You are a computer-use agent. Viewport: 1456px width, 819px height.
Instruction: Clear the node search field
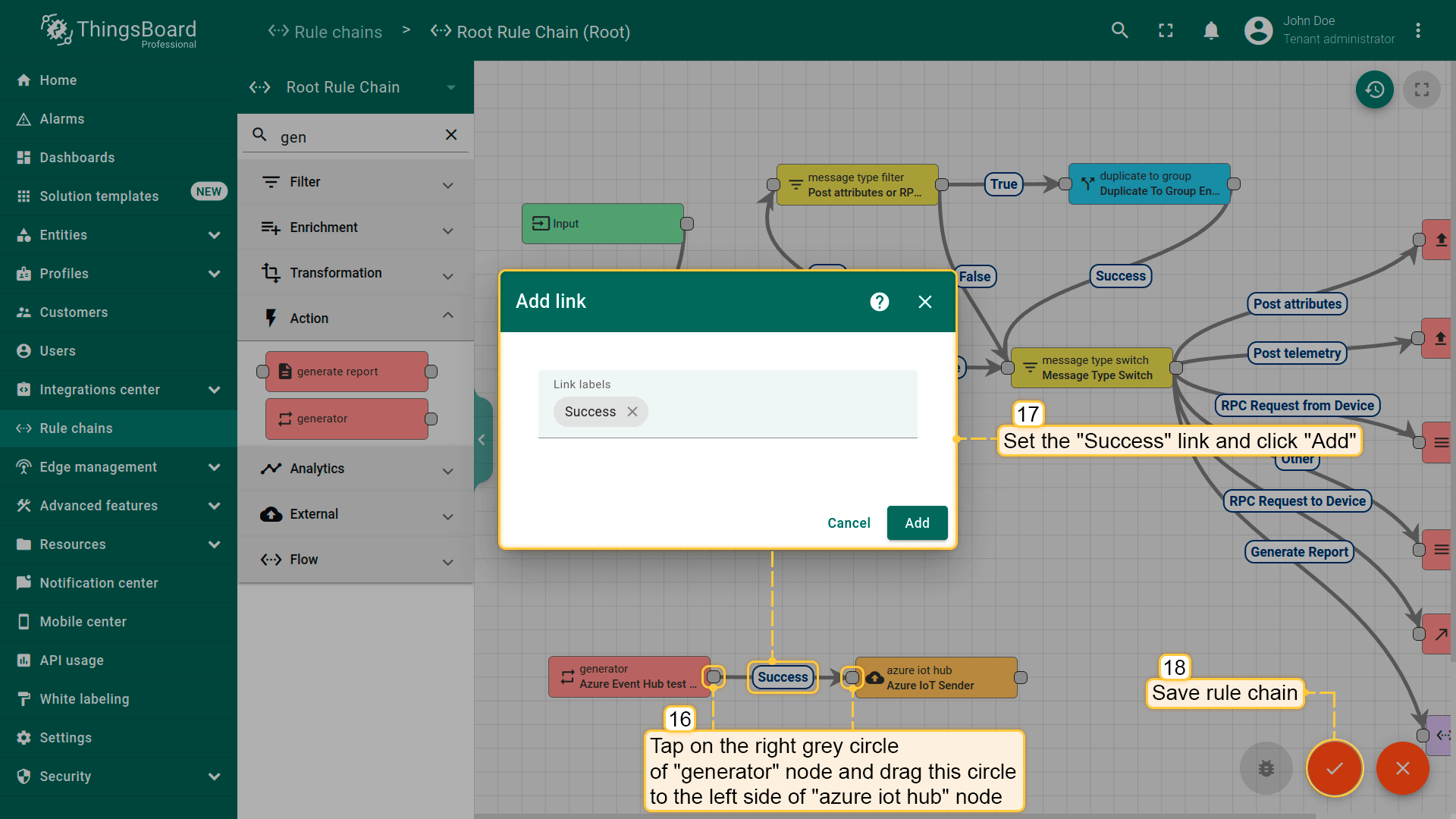pyautogui.click(x=451, y=135)
